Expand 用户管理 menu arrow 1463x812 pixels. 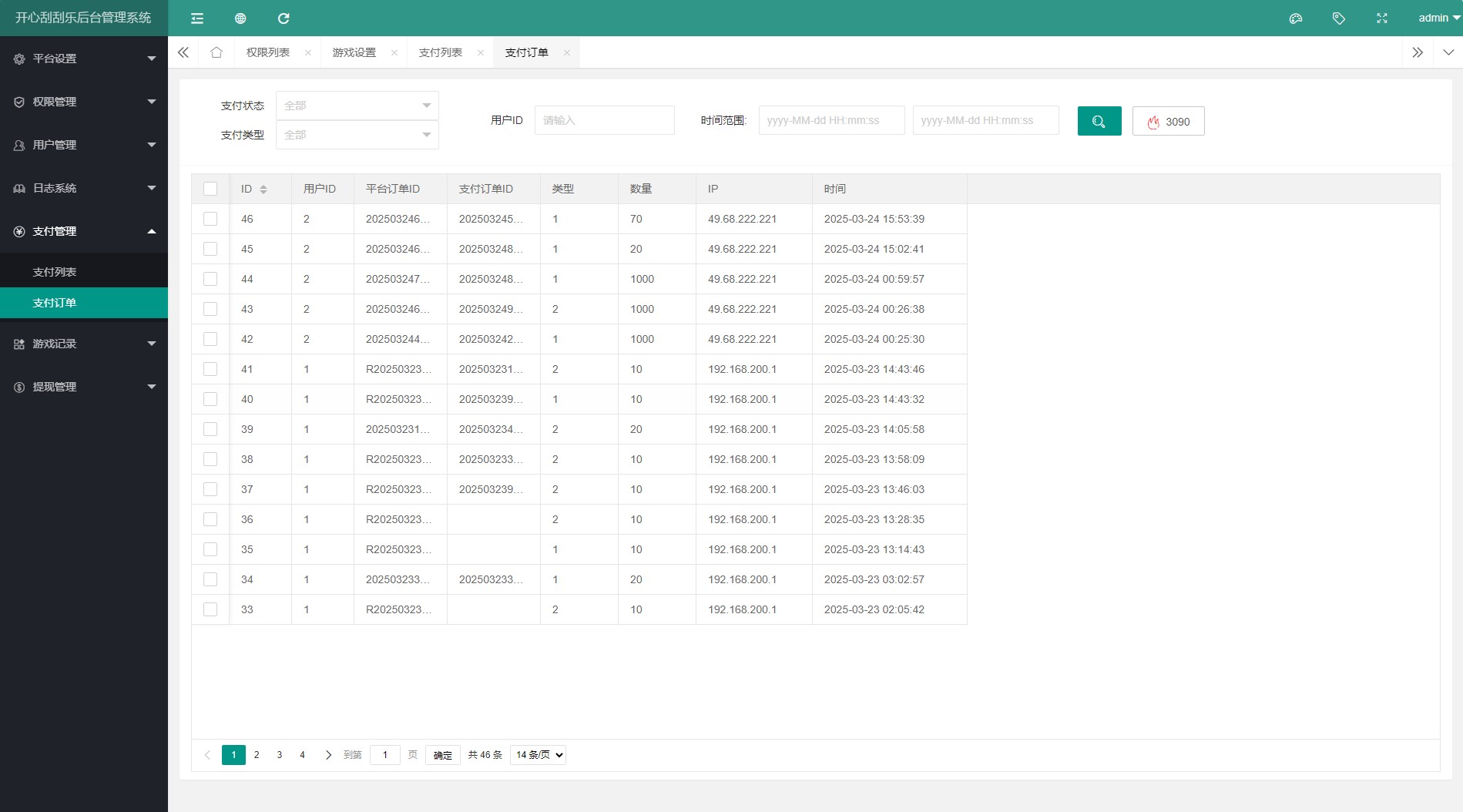pyautogui.click(x=152, y=145)
